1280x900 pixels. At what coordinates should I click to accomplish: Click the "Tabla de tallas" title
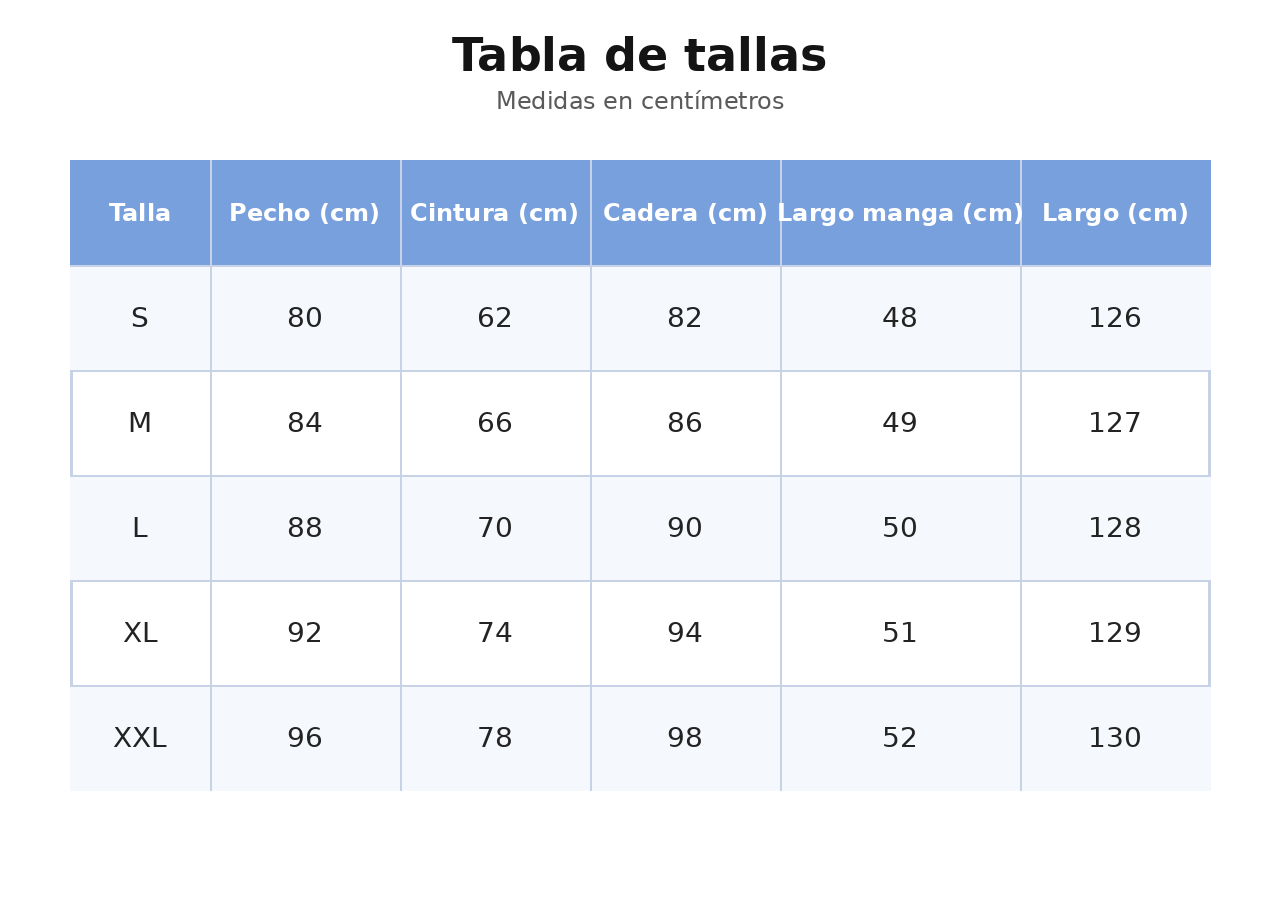(640, 57)
